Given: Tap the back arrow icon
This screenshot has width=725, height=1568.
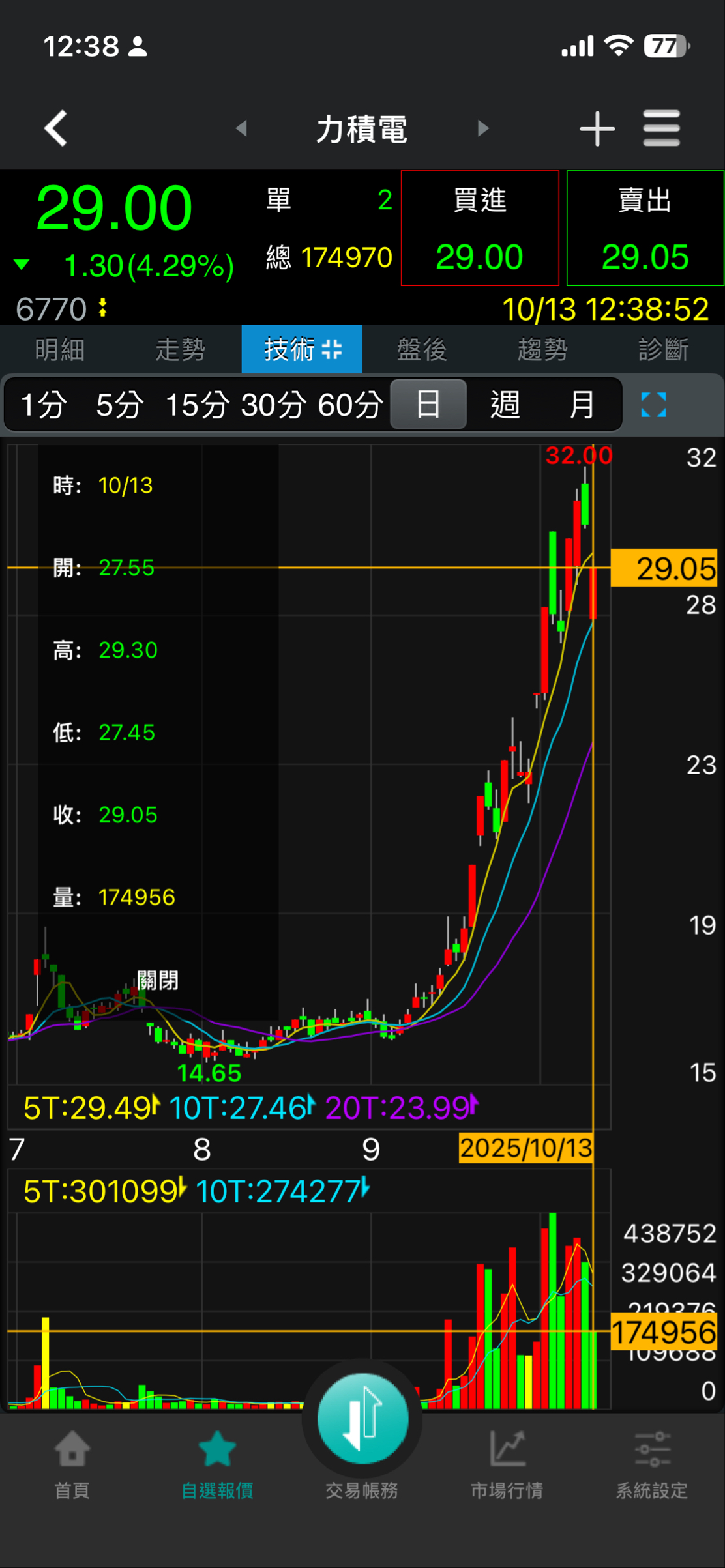Looking at the screenshot, I should click(x=56, y=128).
